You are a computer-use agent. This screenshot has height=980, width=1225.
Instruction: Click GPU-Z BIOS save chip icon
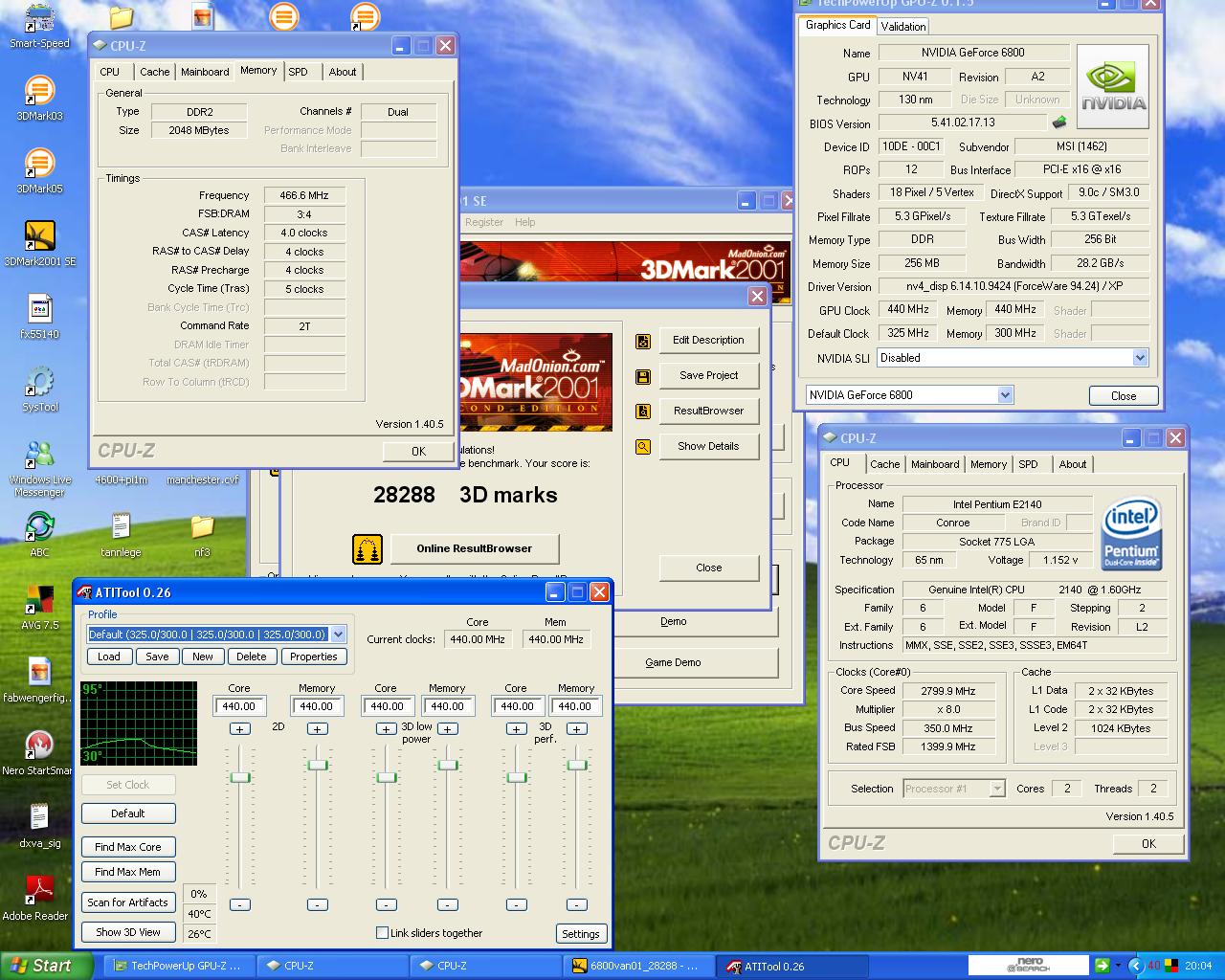click(1059, 122)
